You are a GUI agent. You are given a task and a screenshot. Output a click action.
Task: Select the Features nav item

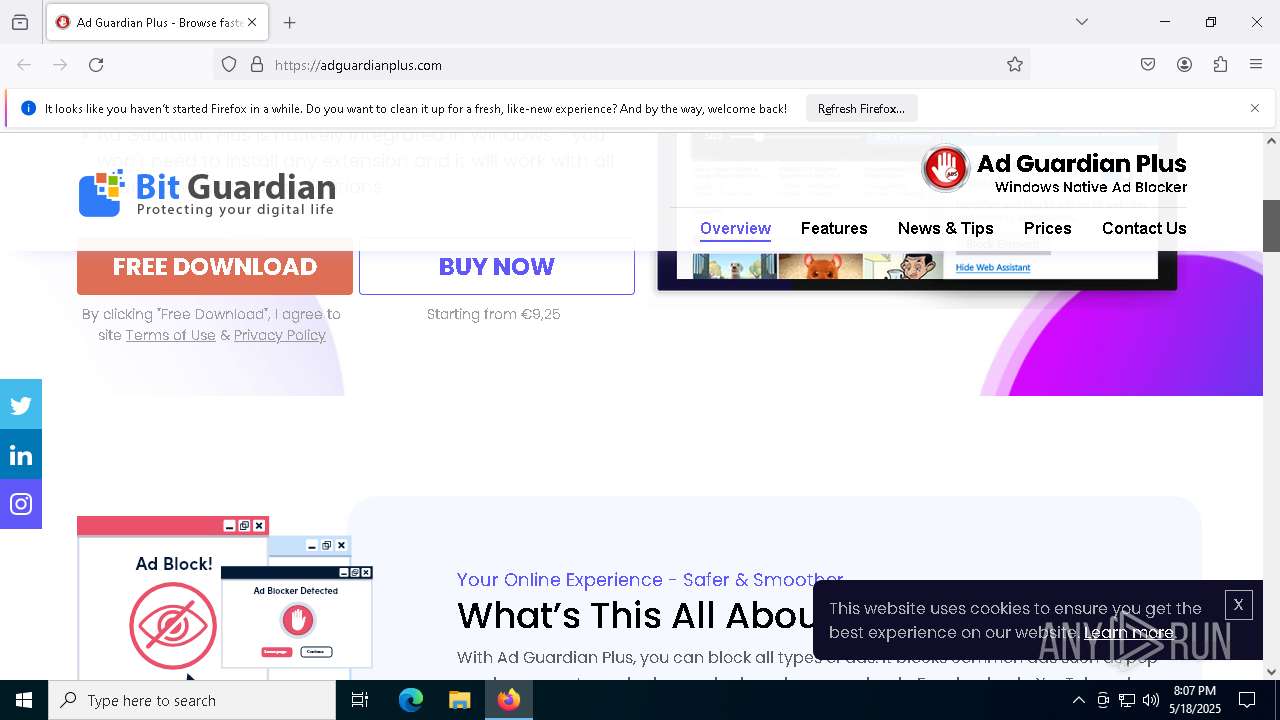tap(834, 228)
